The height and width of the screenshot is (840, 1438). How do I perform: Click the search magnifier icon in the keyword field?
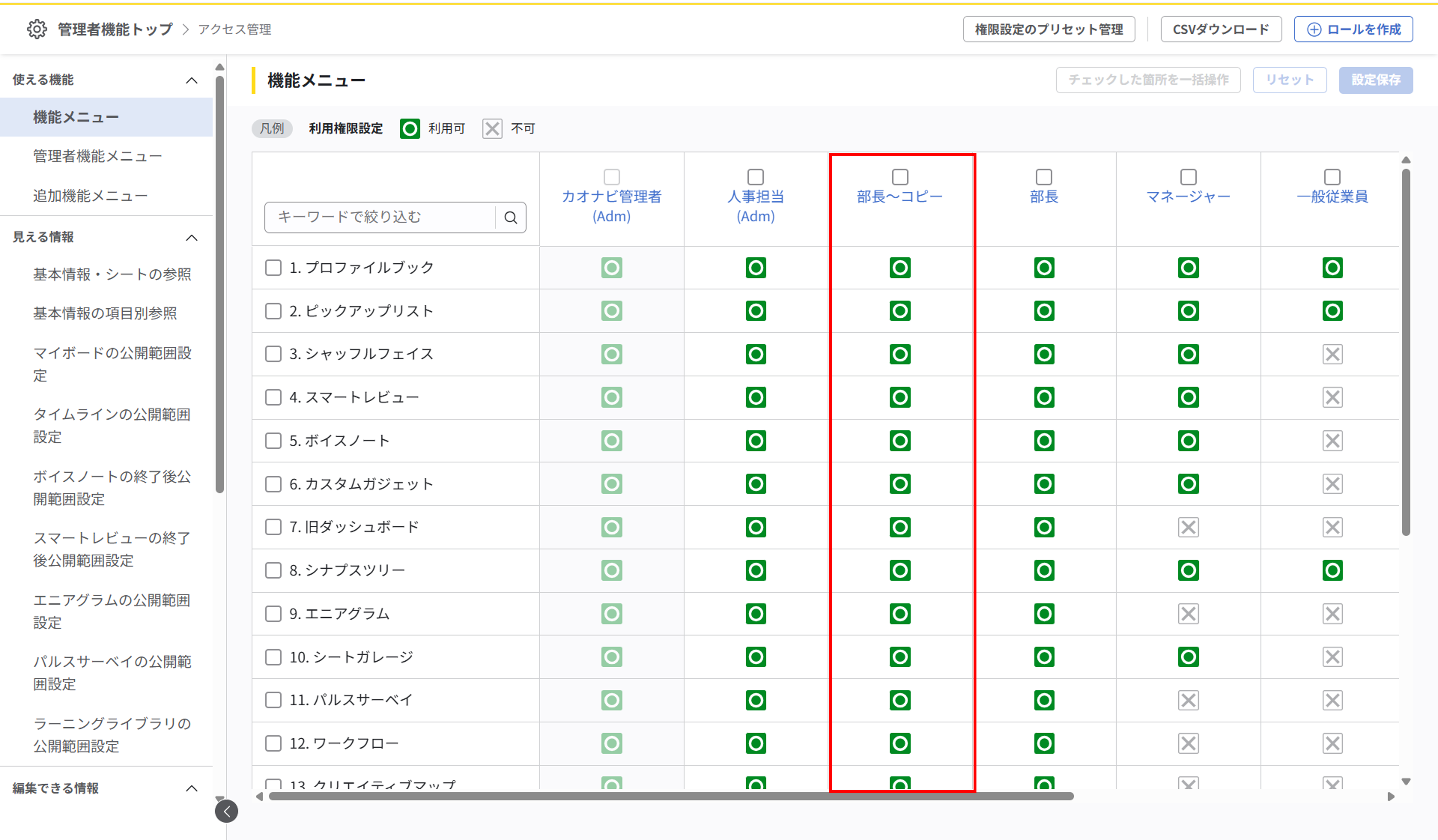(511, 218)
